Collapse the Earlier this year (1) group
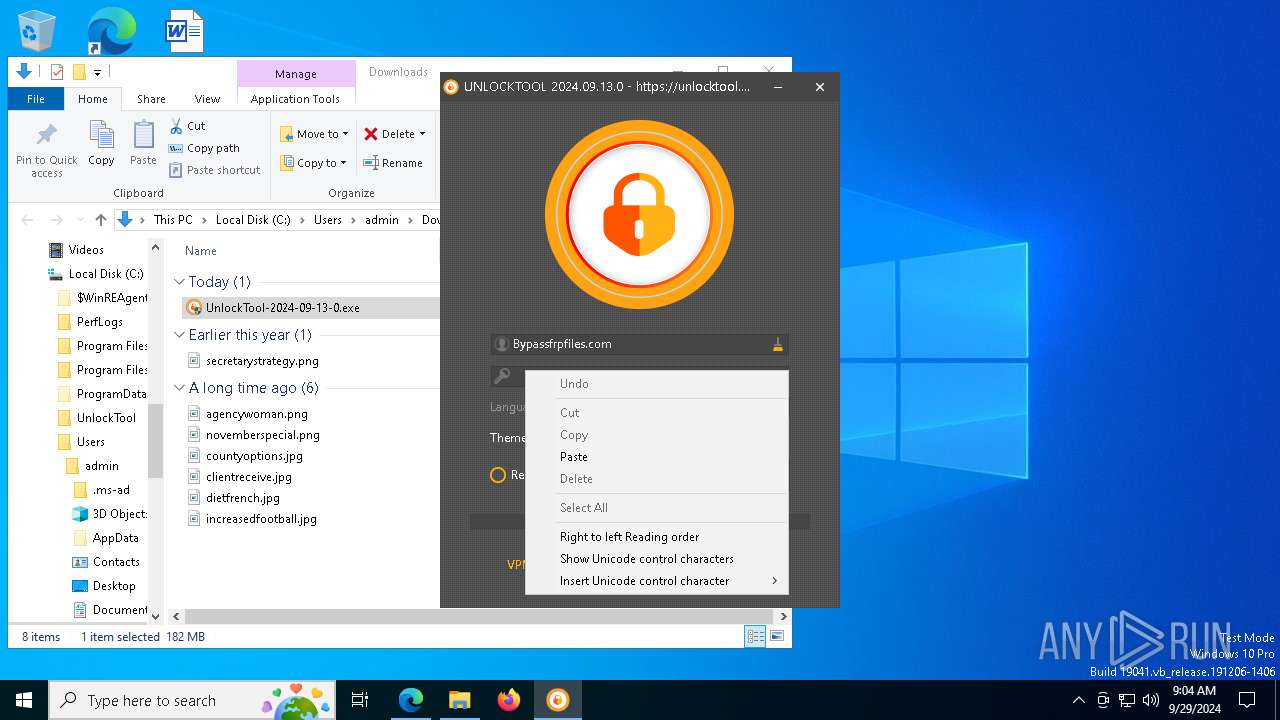This screenshot has width=1280, height=720. coord(180,335)
